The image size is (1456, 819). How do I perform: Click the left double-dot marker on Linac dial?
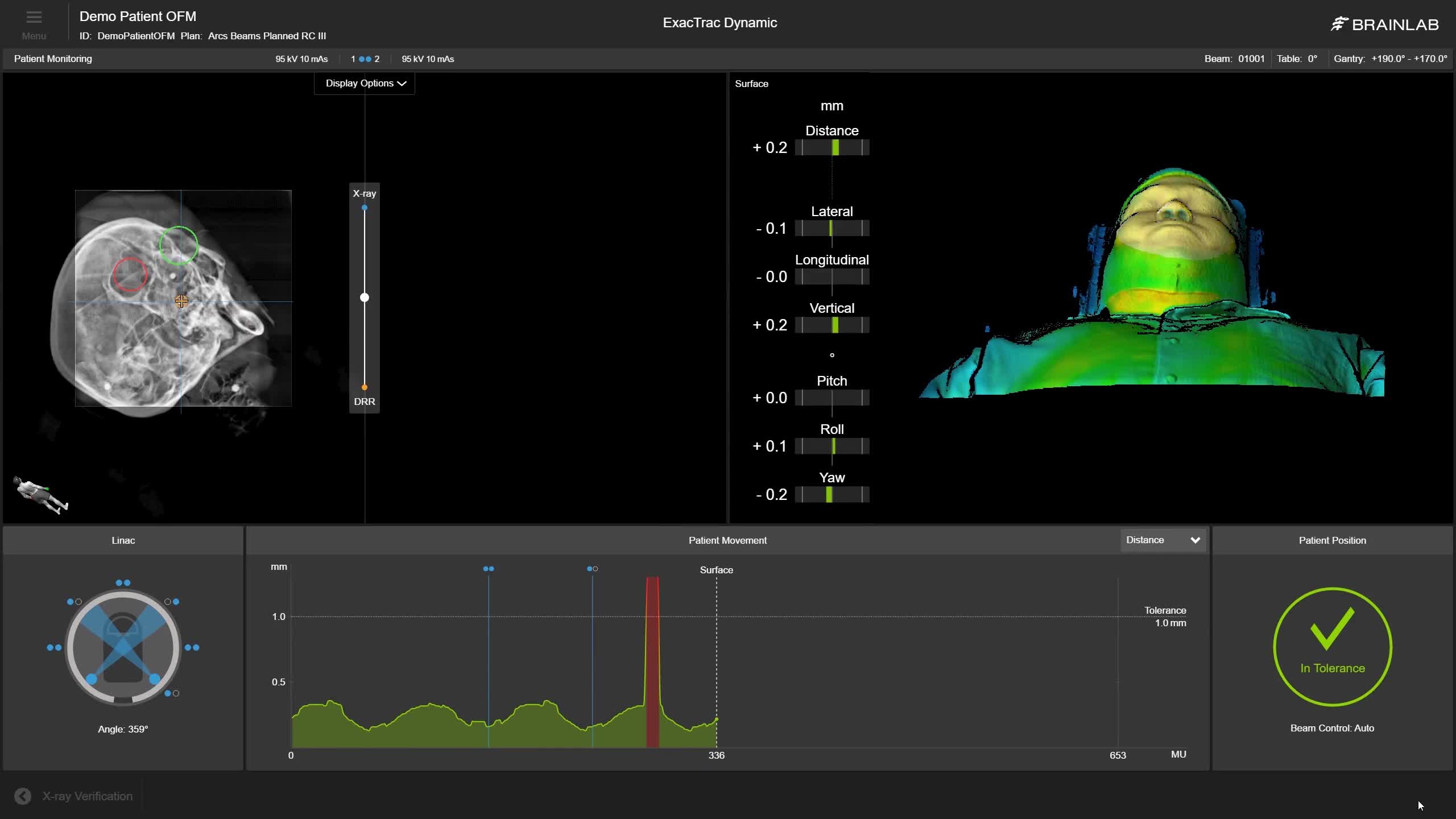point(54,647)
